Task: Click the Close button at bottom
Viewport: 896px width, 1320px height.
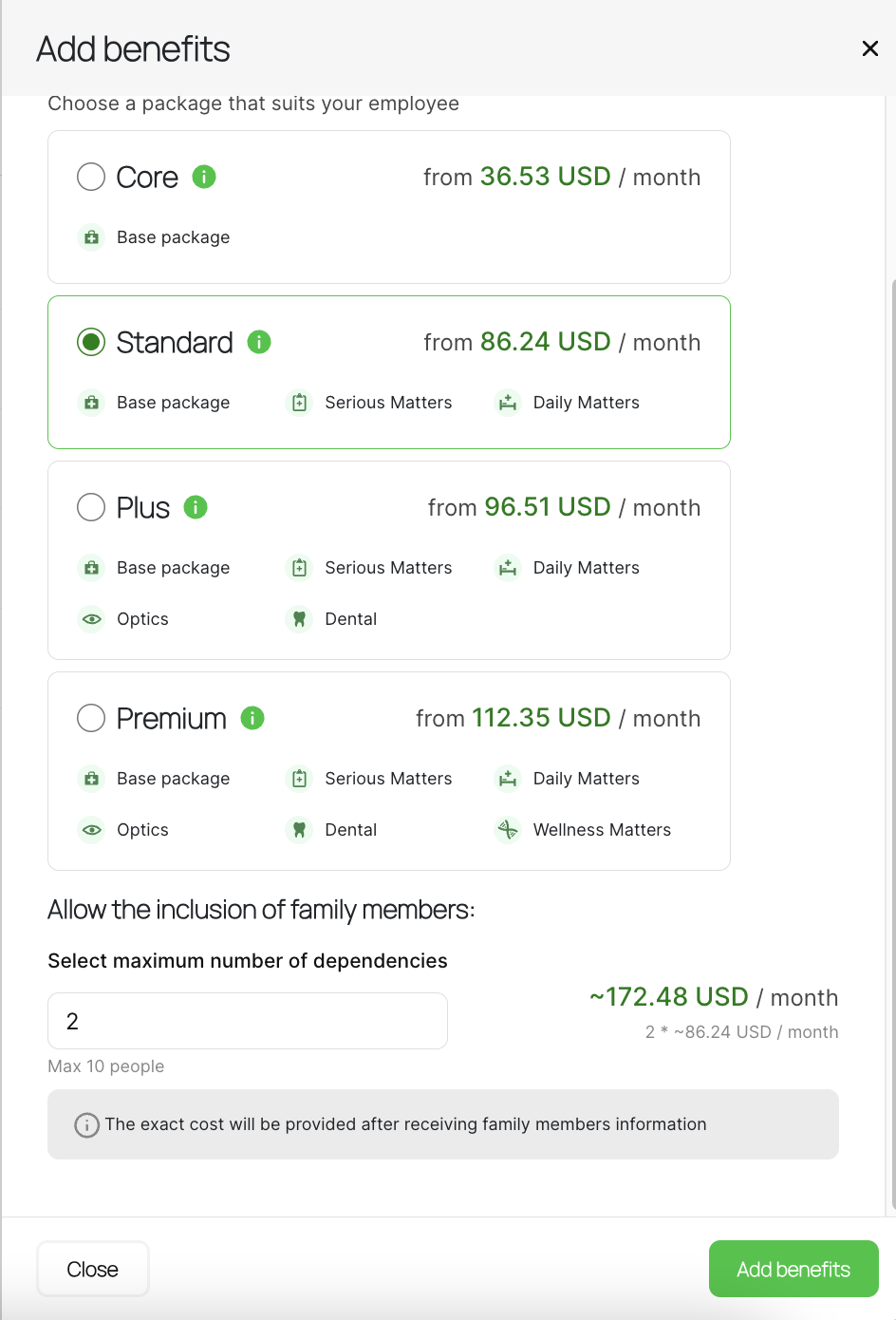Action: (93, 1269)
